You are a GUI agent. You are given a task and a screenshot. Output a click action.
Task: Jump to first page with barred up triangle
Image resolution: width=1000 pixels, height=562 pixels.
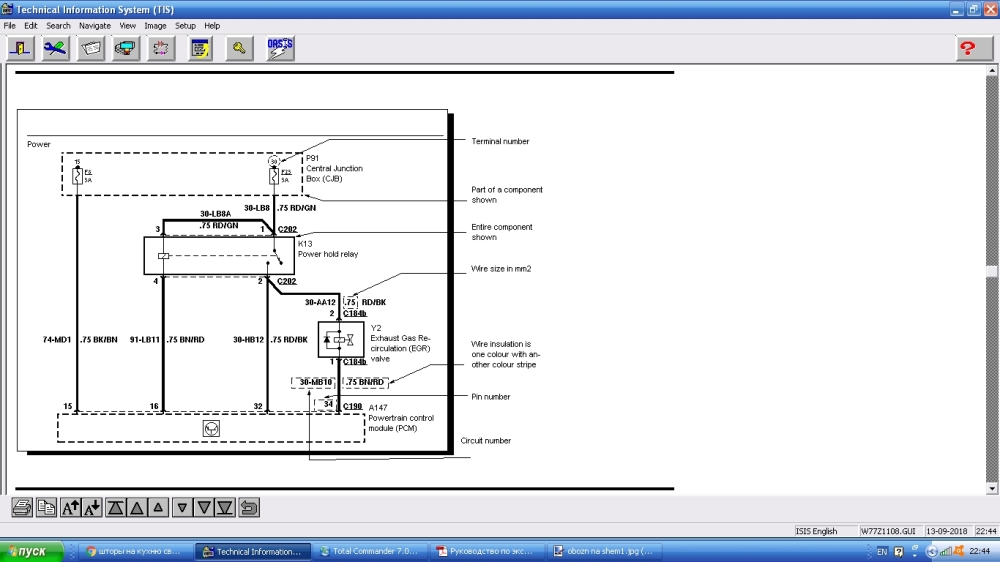click(116, 508)
